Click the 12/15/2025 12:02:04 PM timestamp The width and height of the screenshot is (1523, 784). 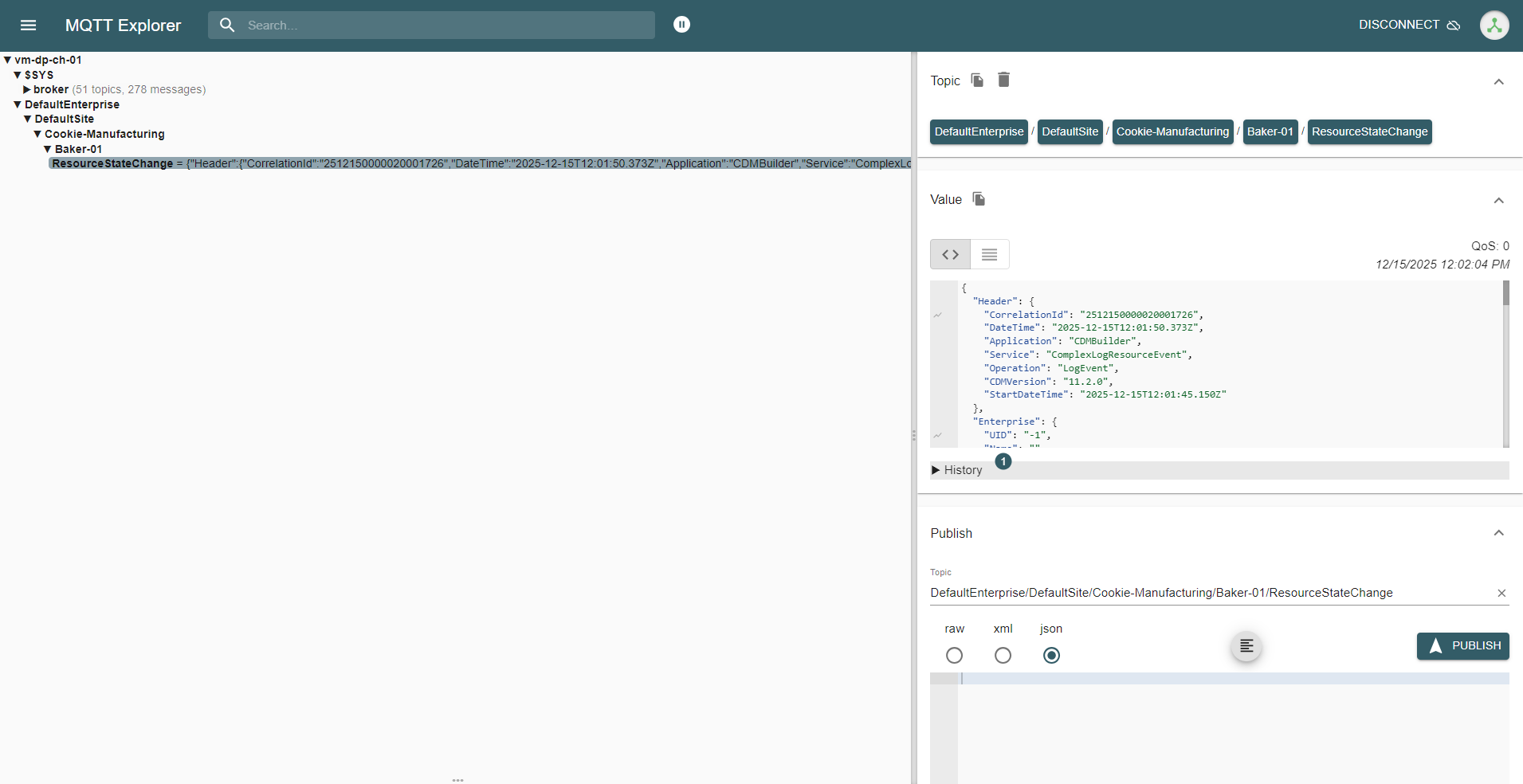coord(1443,265)
